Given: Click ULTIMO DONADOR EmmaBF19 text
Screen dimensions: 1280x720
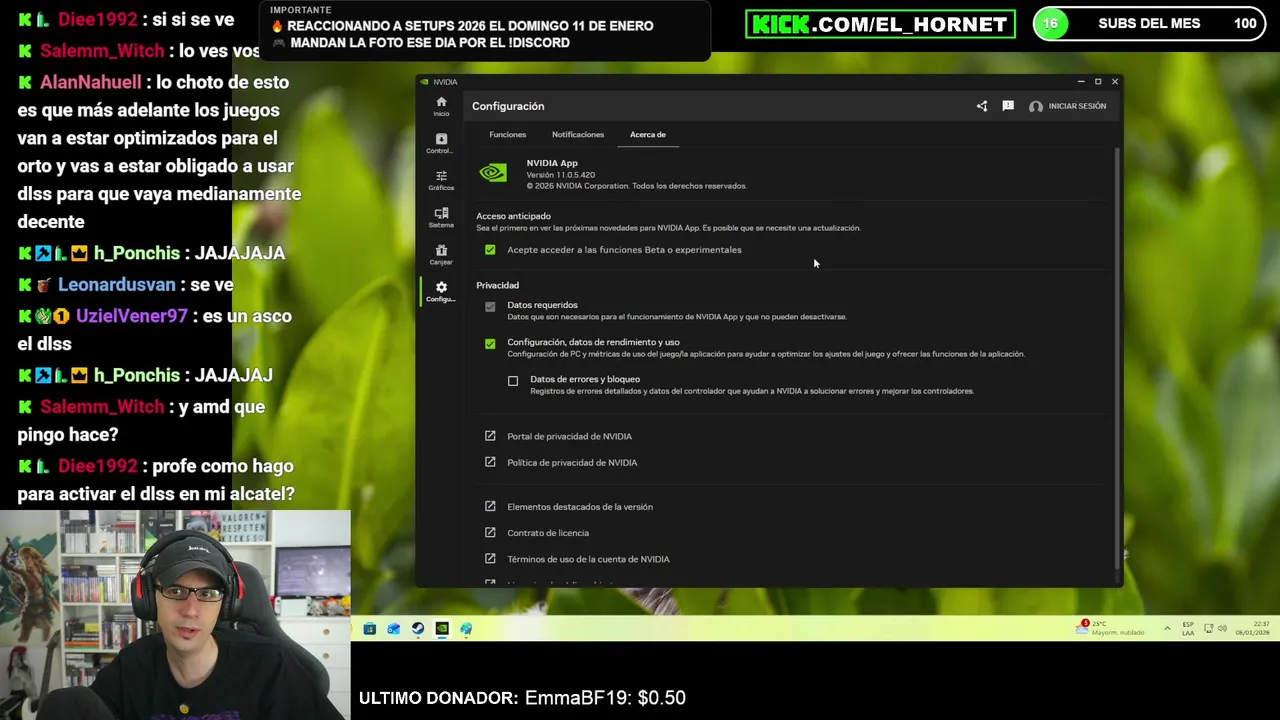Looking at the screenshot, I should (522, 698).
